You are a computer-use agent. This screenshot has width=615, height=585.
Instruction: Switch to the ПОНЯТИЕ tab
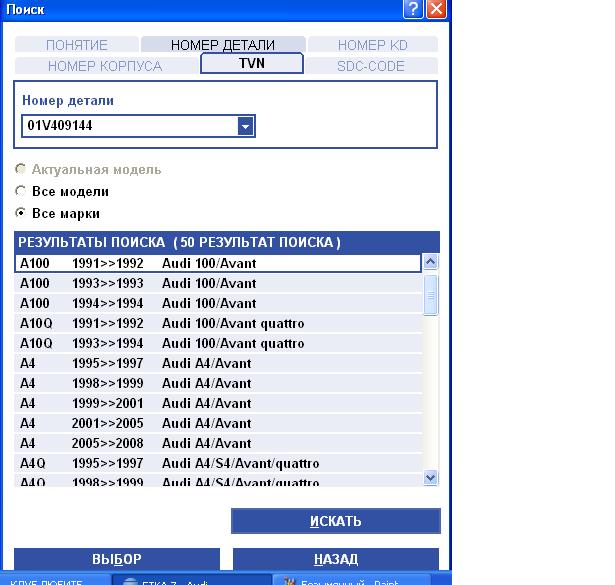[77, 45]
